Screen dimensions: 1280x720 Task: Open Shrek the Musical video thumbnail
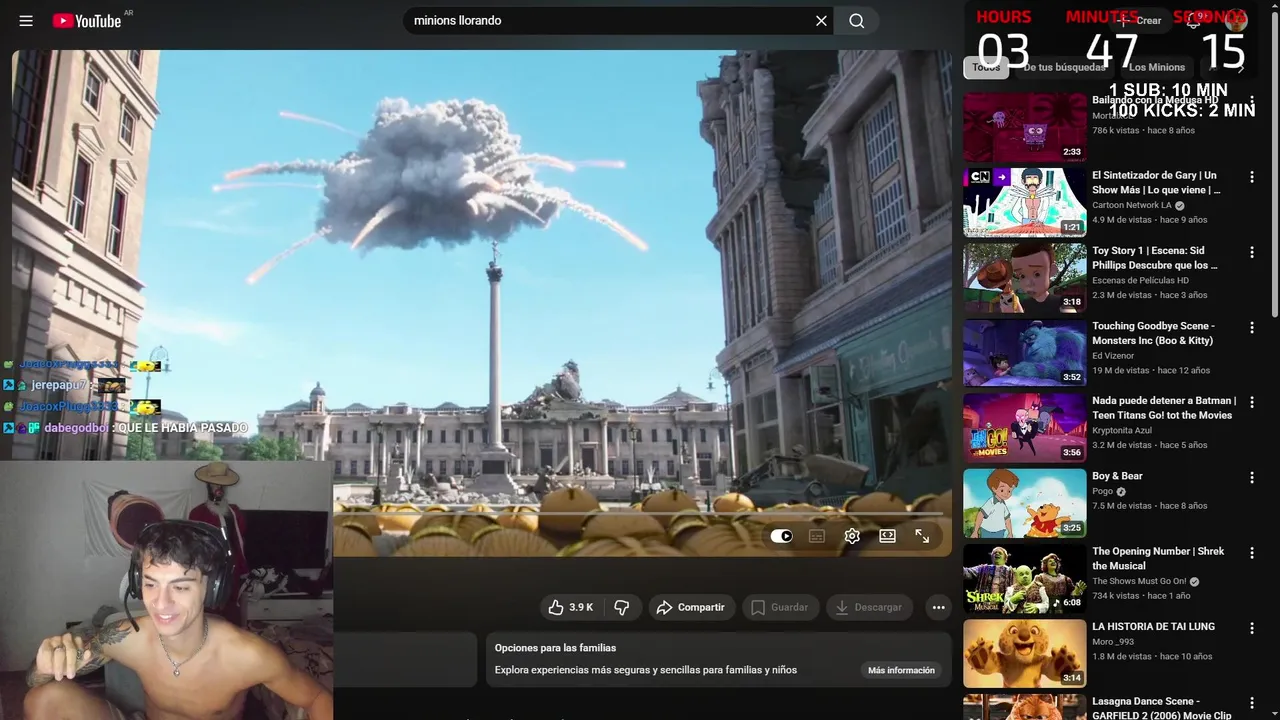[x=1024, y=578]
